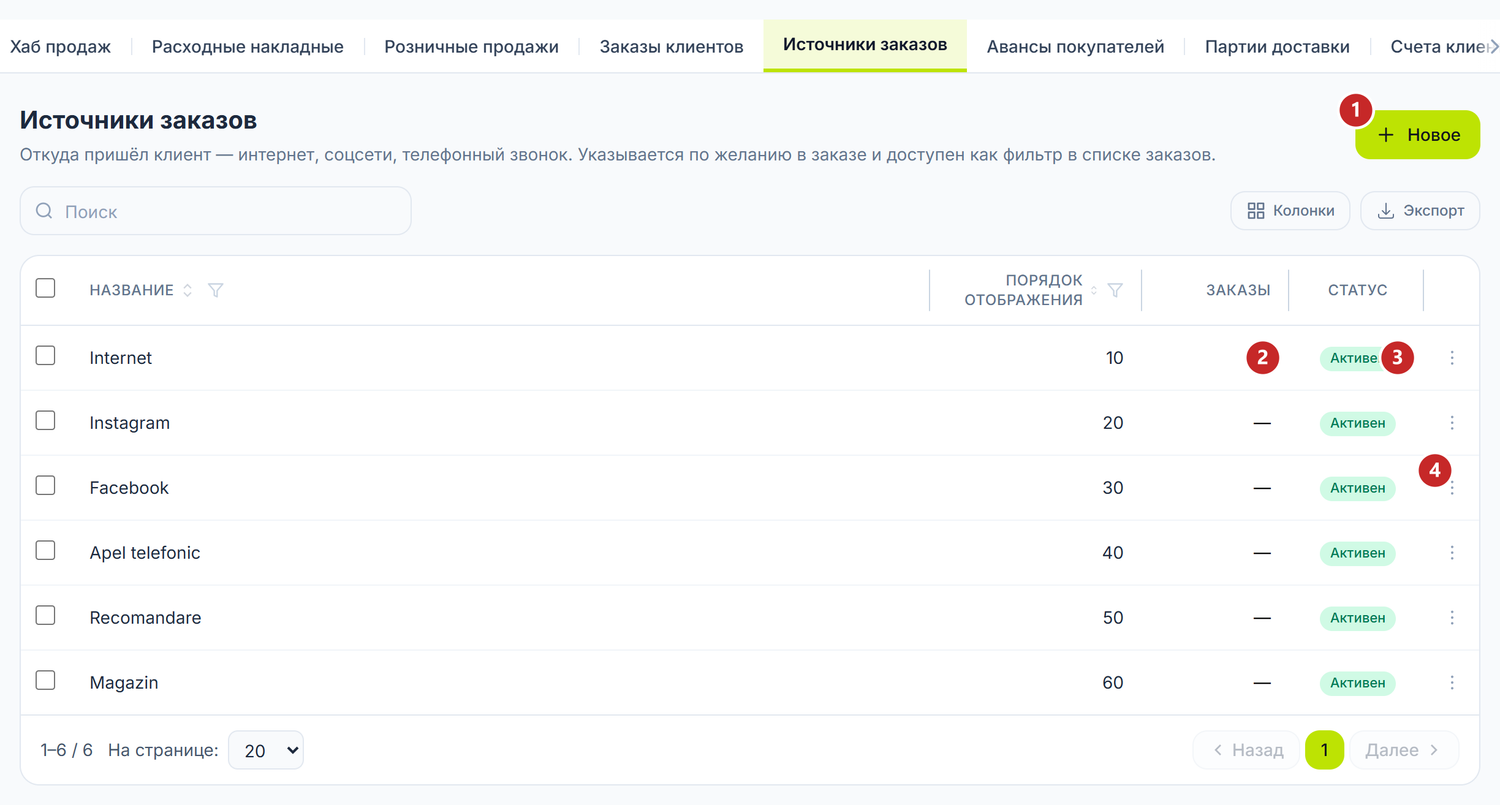Click filter icon in Название column
Image resolution: width=1500 pixels, height=805 pixels.
click(215, 290)
